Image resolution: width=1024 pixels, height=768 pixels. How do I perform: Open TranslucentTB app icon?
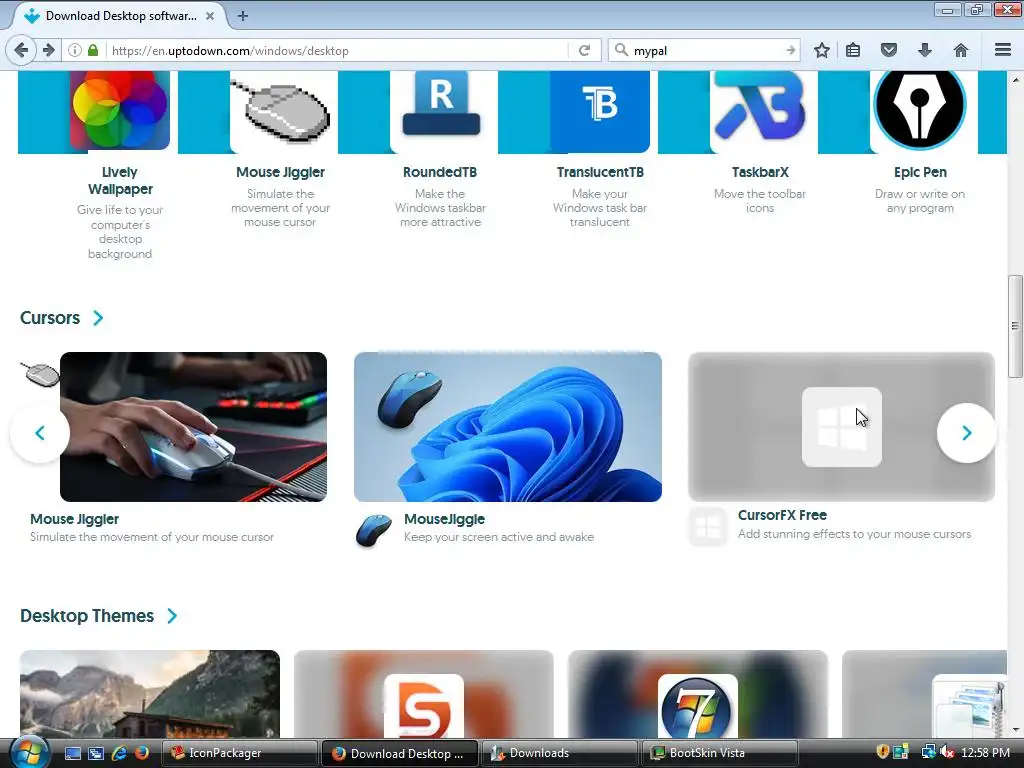600,110
